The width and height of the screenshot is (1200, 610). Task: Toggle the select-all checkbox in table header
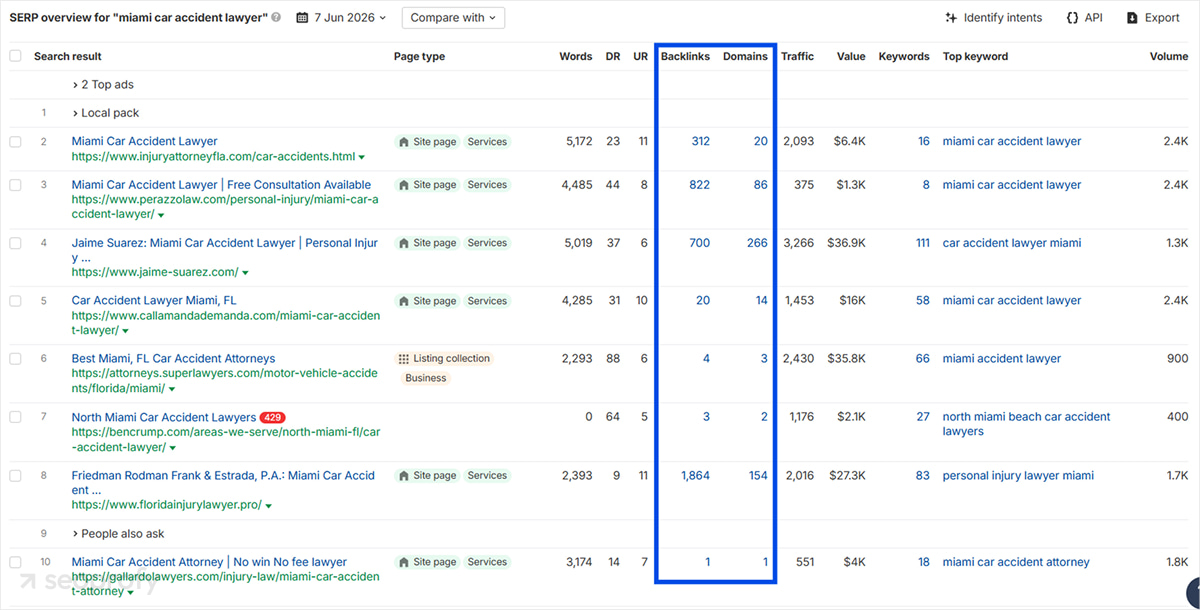coord(15,56)
